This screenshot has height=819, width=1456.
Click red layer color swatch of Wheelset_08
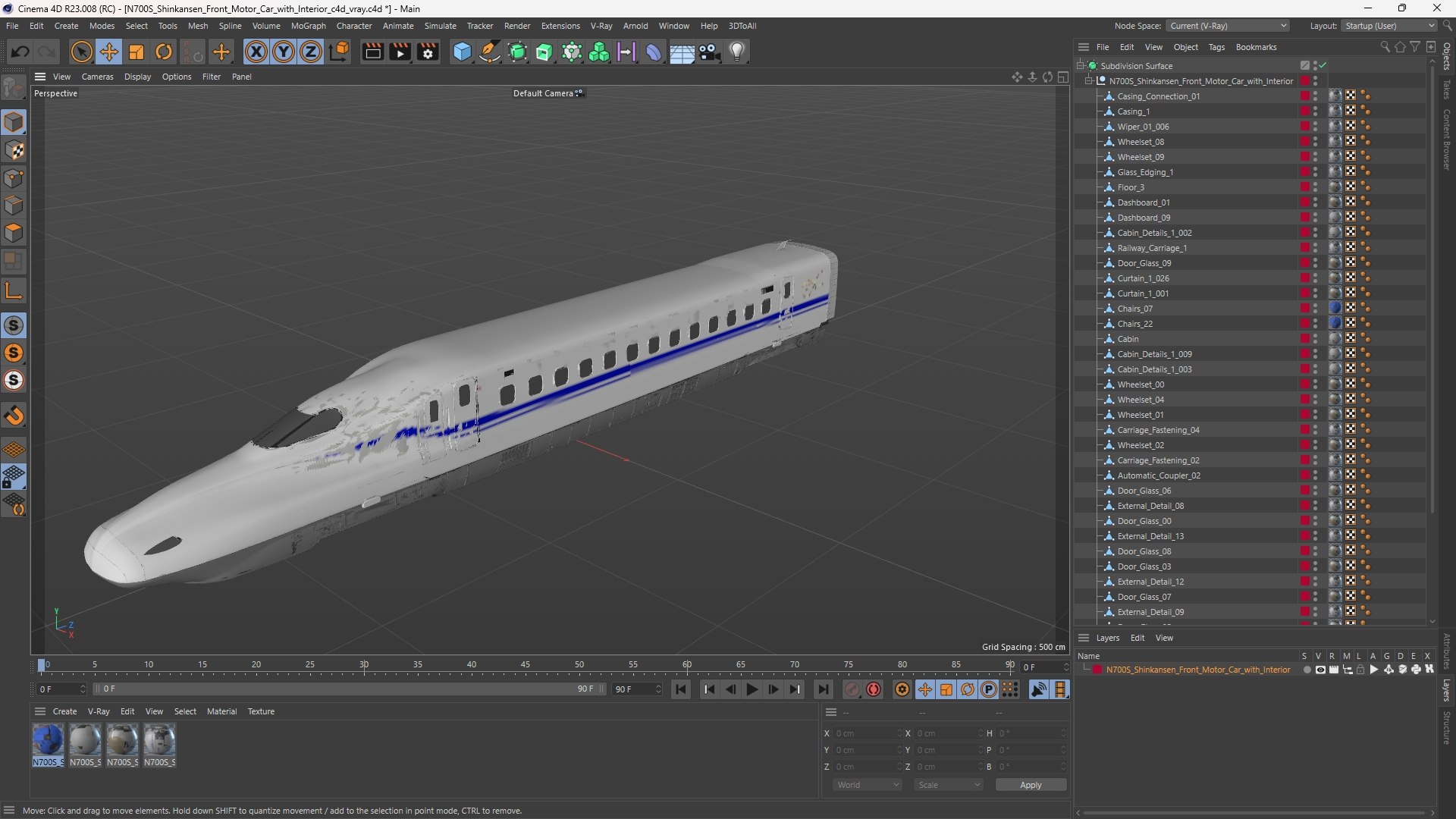point(1304,142)
